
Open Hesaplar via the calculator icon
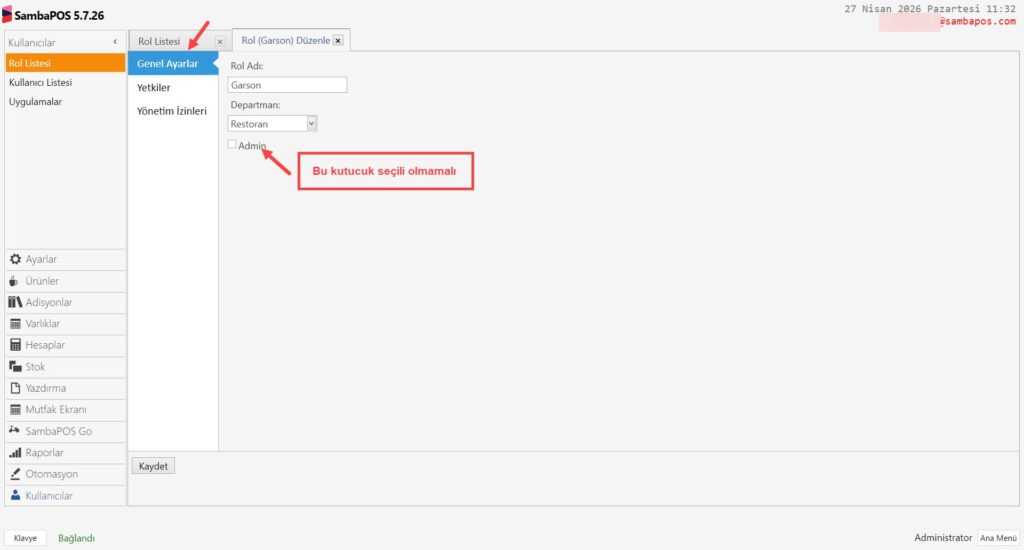coord(15,345)
